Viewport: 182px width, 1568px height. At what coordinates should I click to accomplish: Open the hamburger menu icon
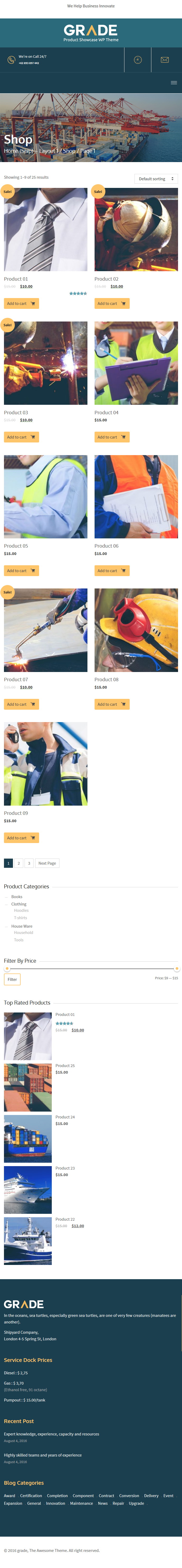coord(174,82)
